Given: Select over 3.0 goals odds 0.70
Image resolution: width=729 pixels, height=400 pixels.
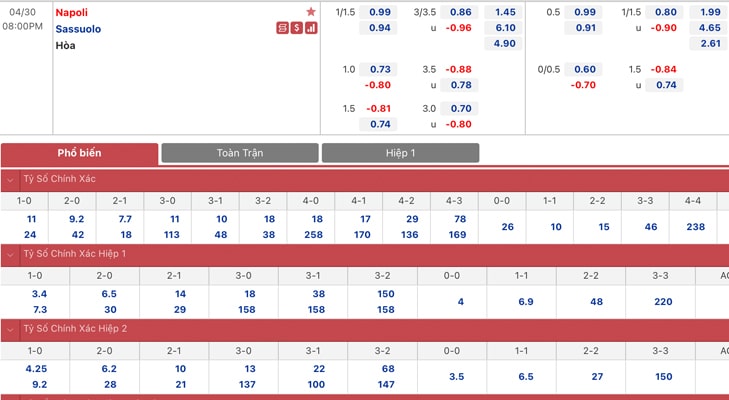Looking at the screenshot, I should pos(459,108).
